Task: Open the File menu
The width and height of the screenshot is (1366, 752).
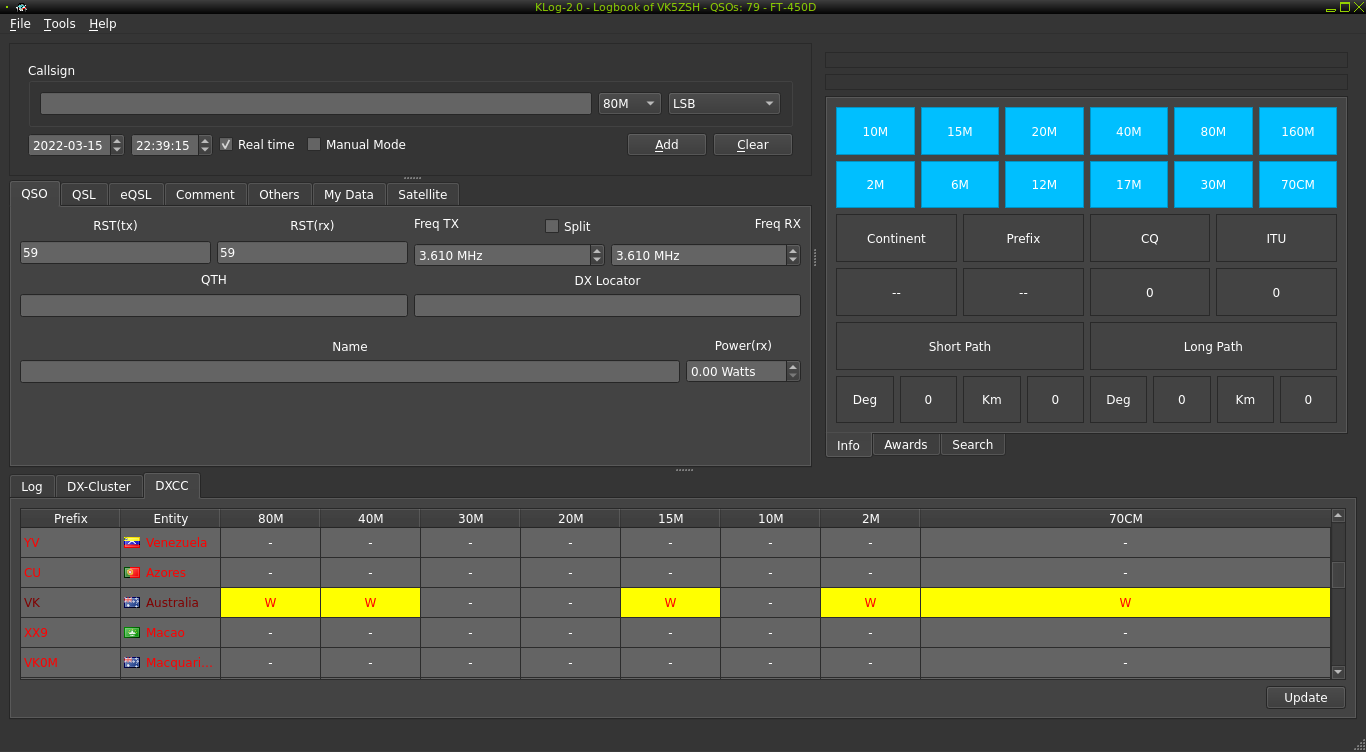Action: [20, 23]
